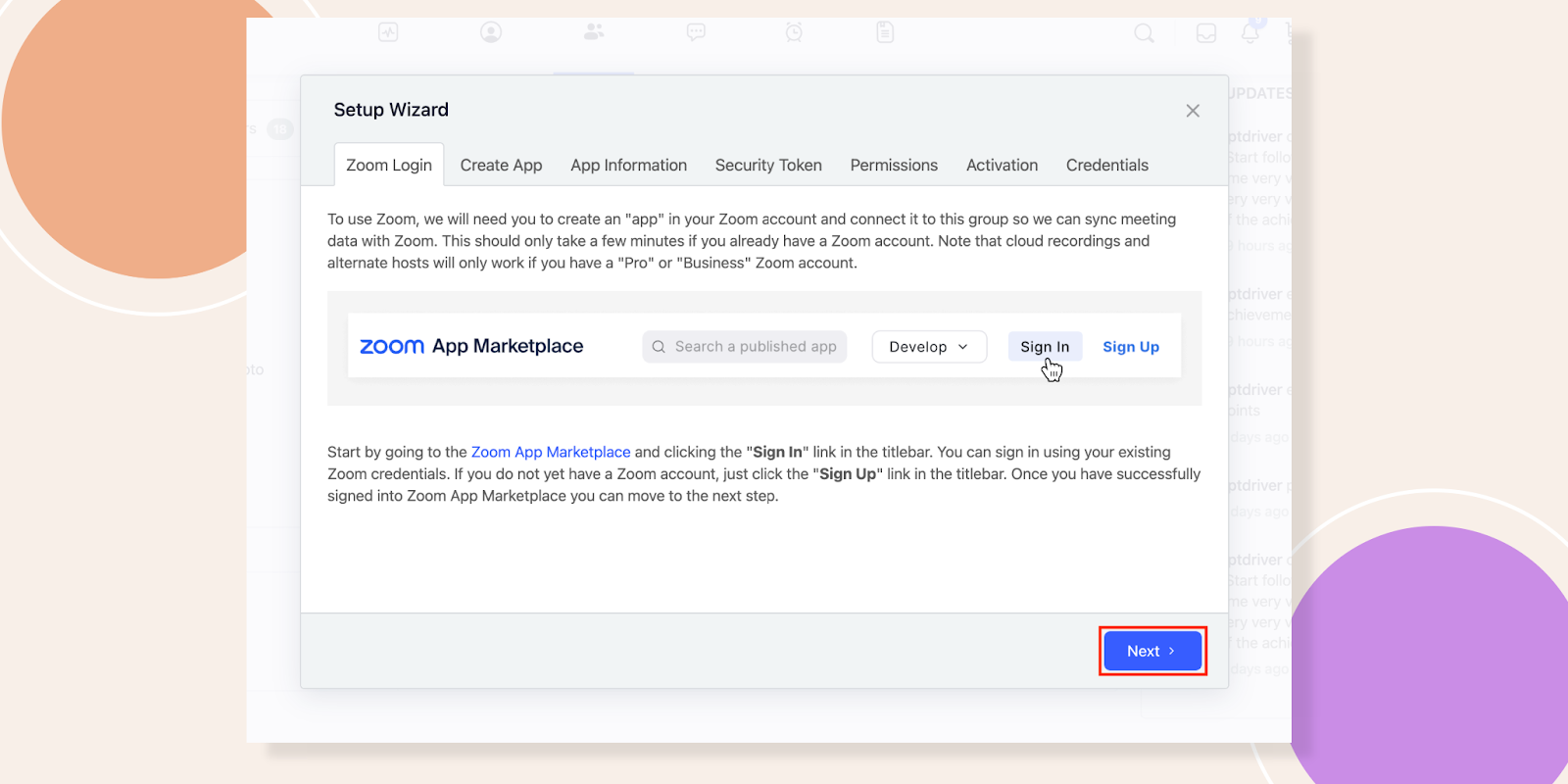Open the Credentials tab
Image resolution: width=1568 pixels, height=784 pixels.
tap(1107, 165)
